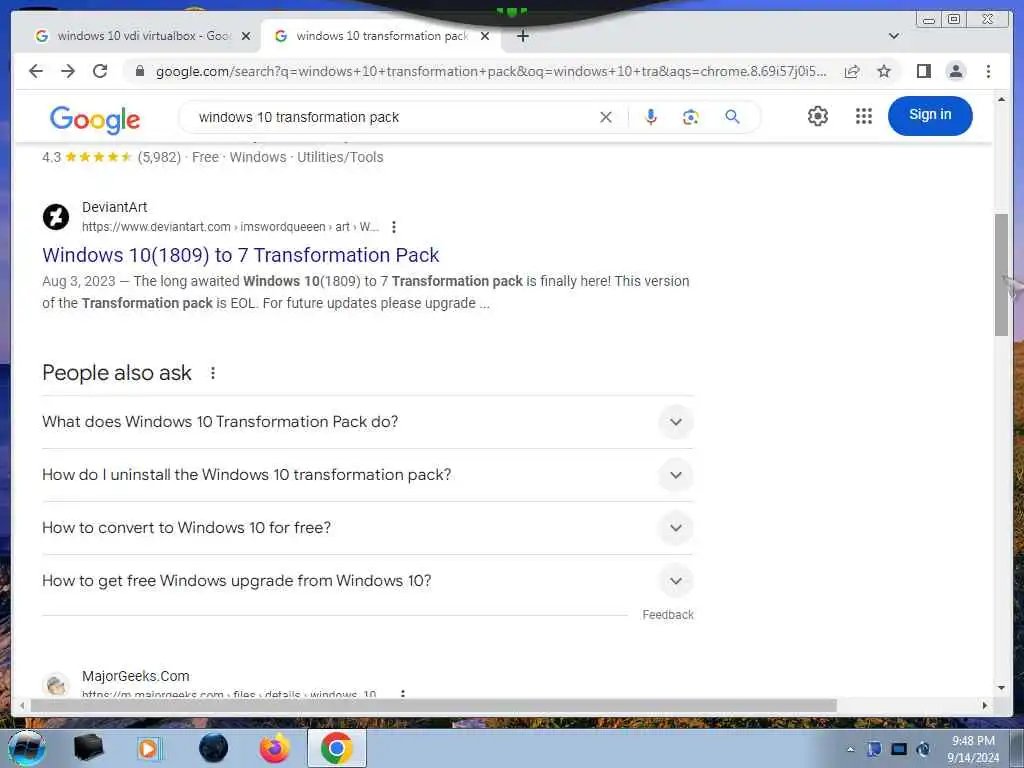This screenshot has height=768, width=1024.
Task: Start voice search with microphone
Action: 650,117
